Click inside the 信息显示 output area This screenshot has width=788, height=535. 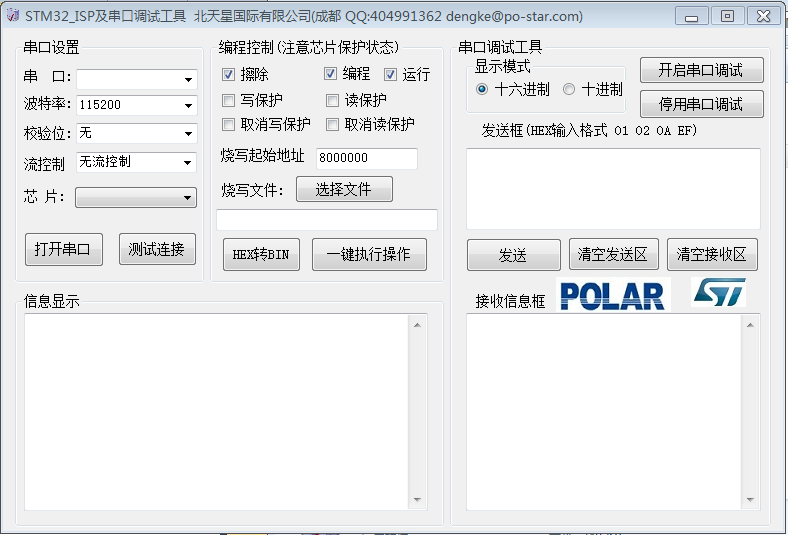(217, 412)
